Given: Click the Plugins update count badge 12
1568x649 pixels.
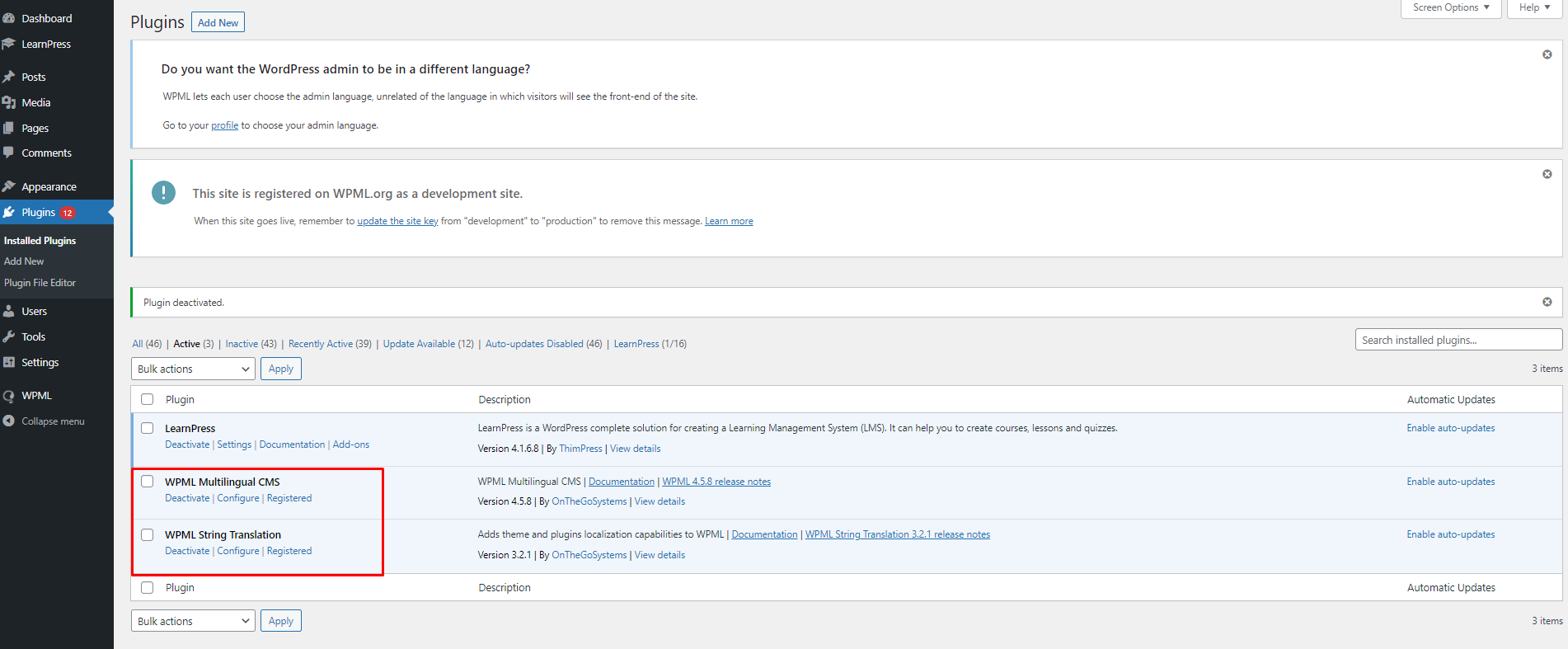Looking at the screenshot, I should (x=68, y=213).
